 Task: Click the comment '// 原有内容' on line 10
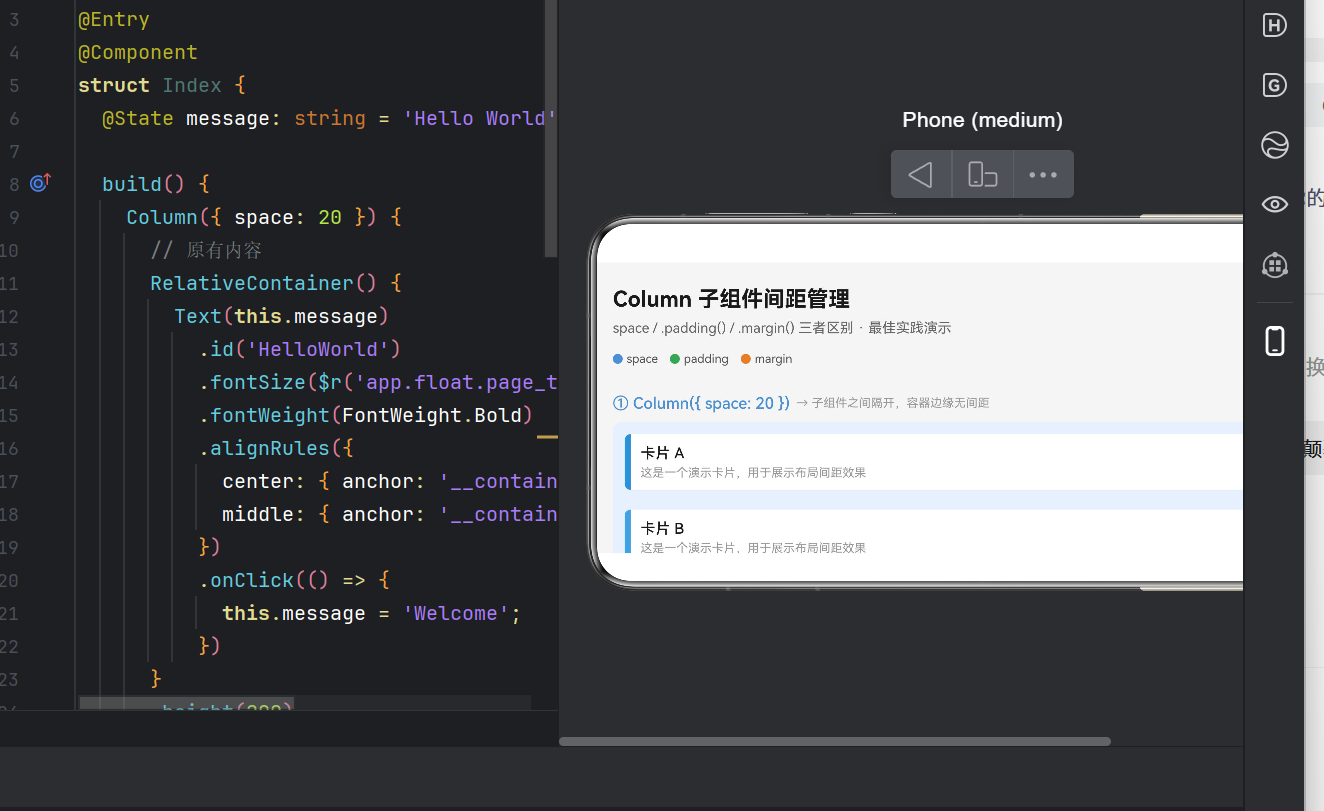206,250
